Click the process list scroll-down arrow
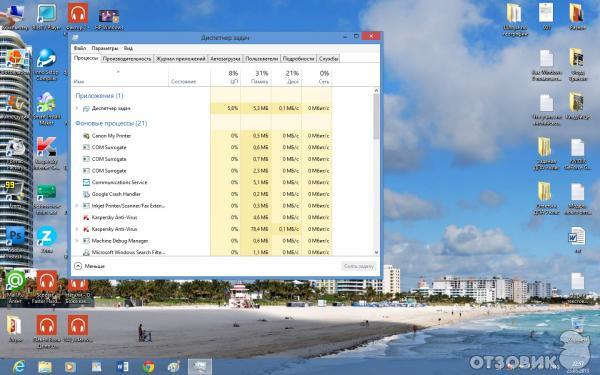 pos(376,252)
